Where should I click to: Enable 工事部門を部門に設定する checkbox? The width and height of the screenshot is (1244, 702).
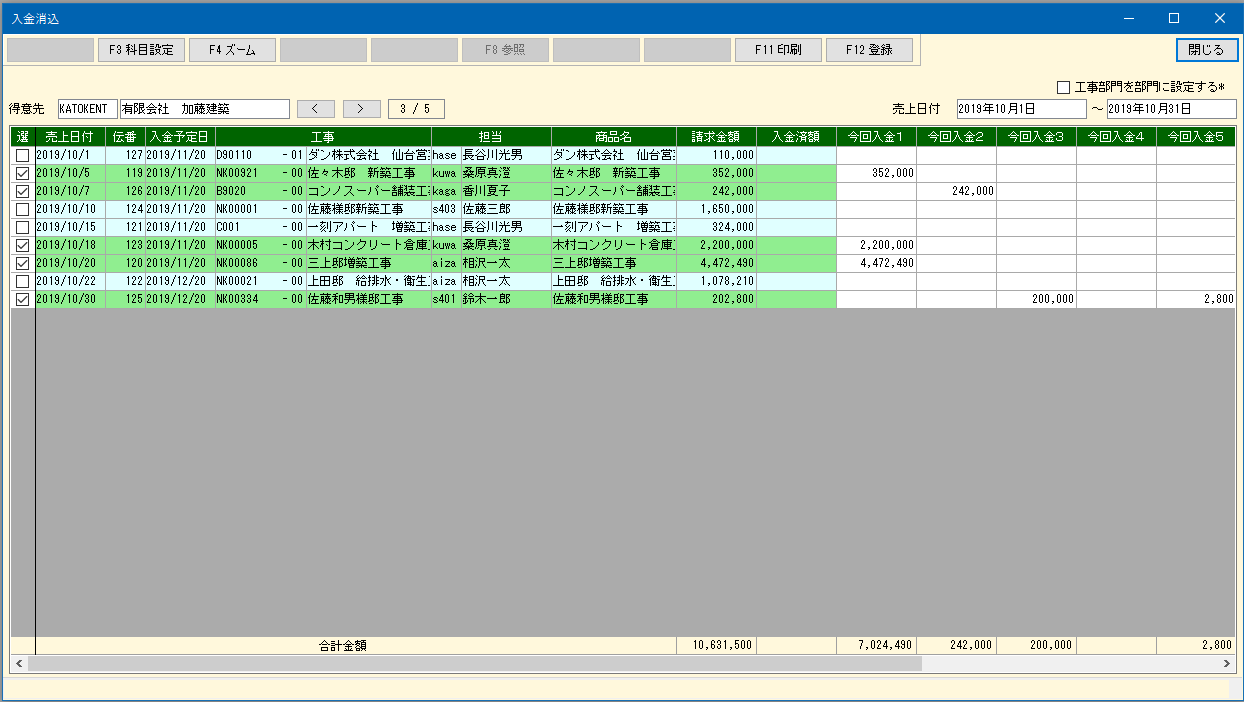tap(1064, 87)
